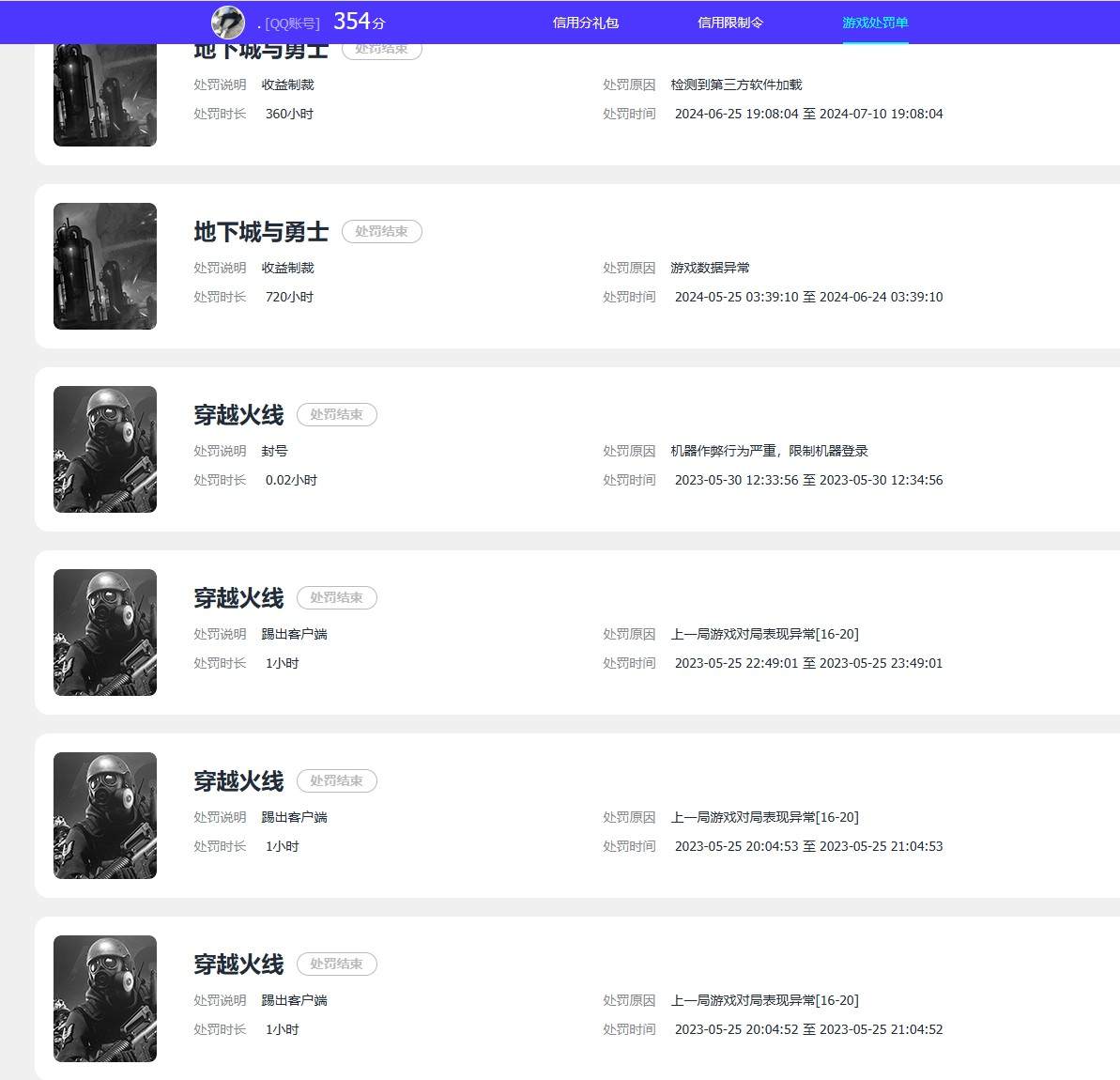
Task: Click the 穿越火线 thumbnail of the 封号 record
Action: [x=105, y=449]
